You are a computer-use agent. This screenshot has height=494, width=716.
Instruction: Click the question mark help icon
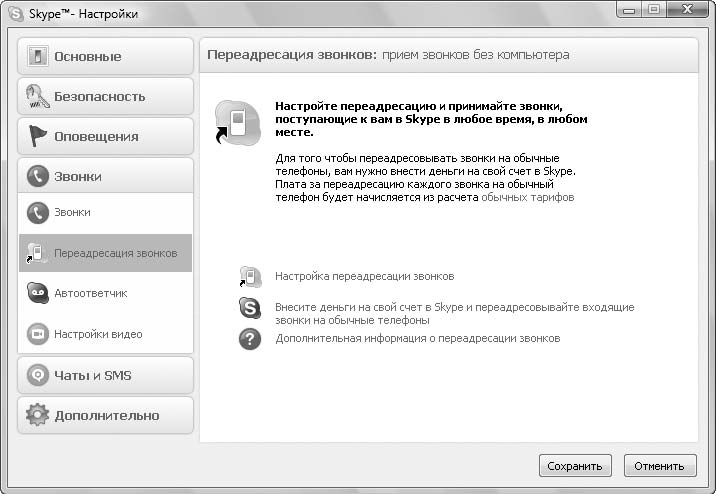coord(250,339)
